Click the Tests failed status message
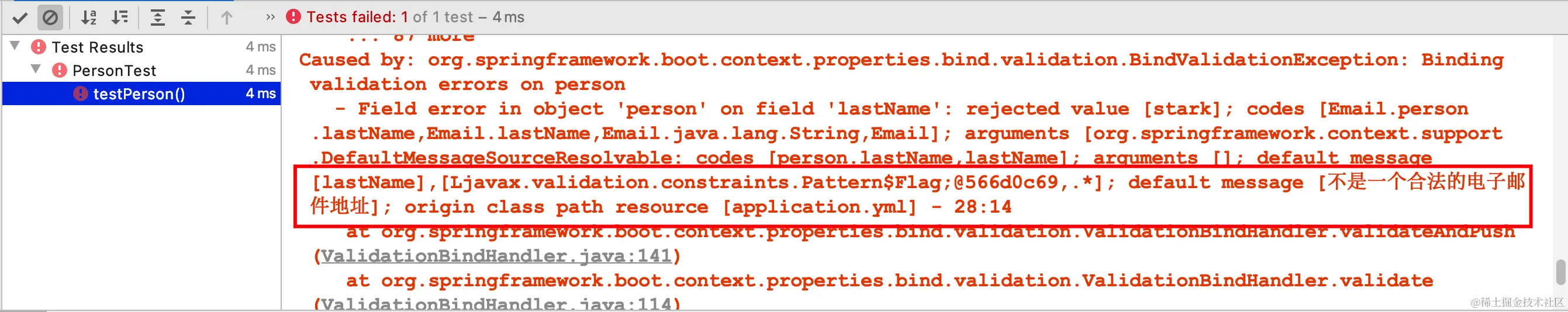This screenshot has width=1568, height=312. (x=415, y=17)
